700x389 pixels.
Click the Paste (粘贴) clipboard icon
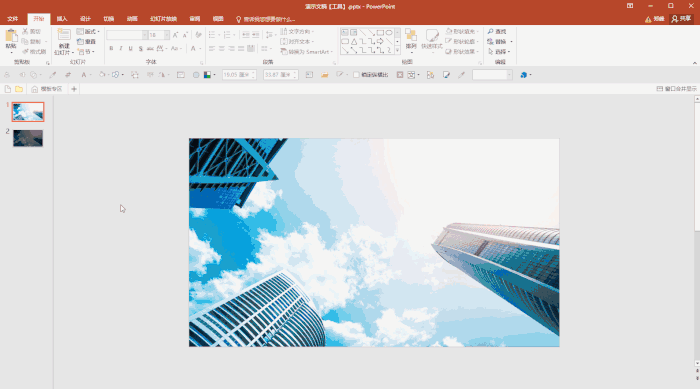(11, 36)
